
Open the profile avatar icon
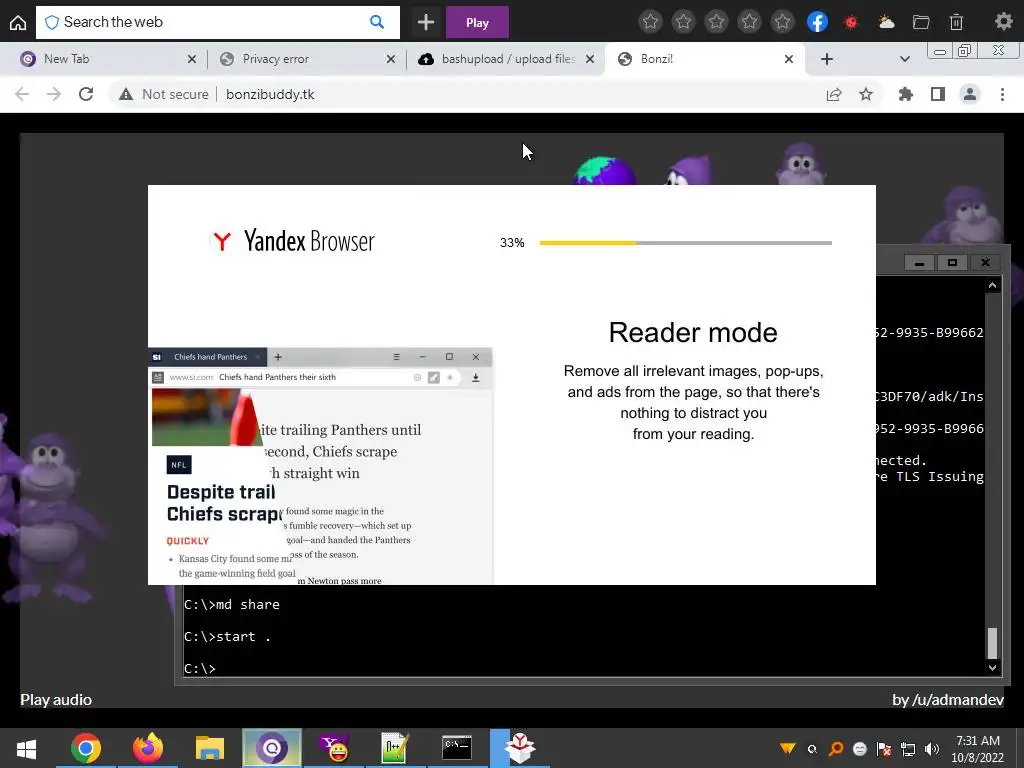(970, 95)
